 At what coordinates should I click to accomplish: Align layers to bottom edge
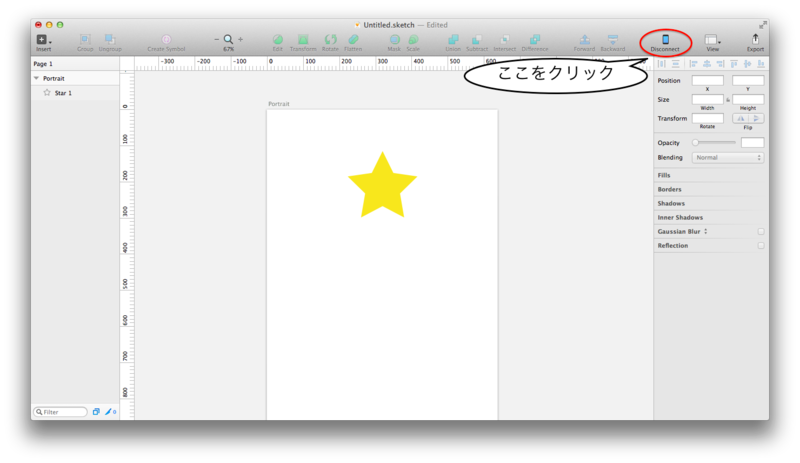pyautogui.click(x=761, y=64)
